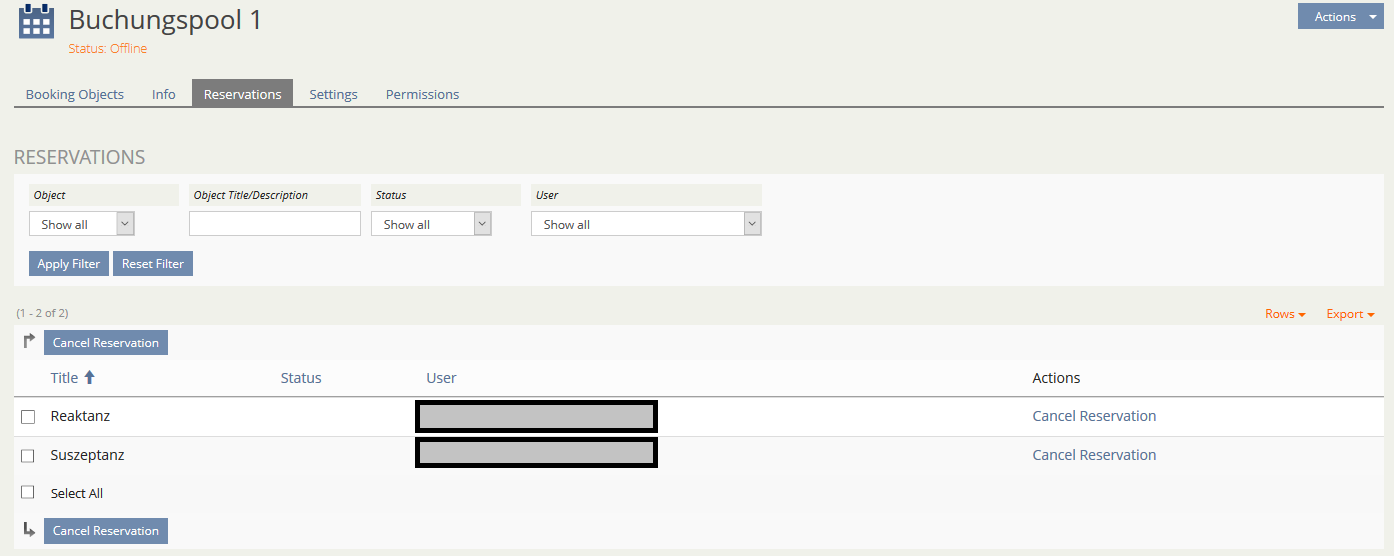This screenshot has height=556, width=1394.
Task: Expand the Status filter dropdown
Action: (x=431, y=224)
